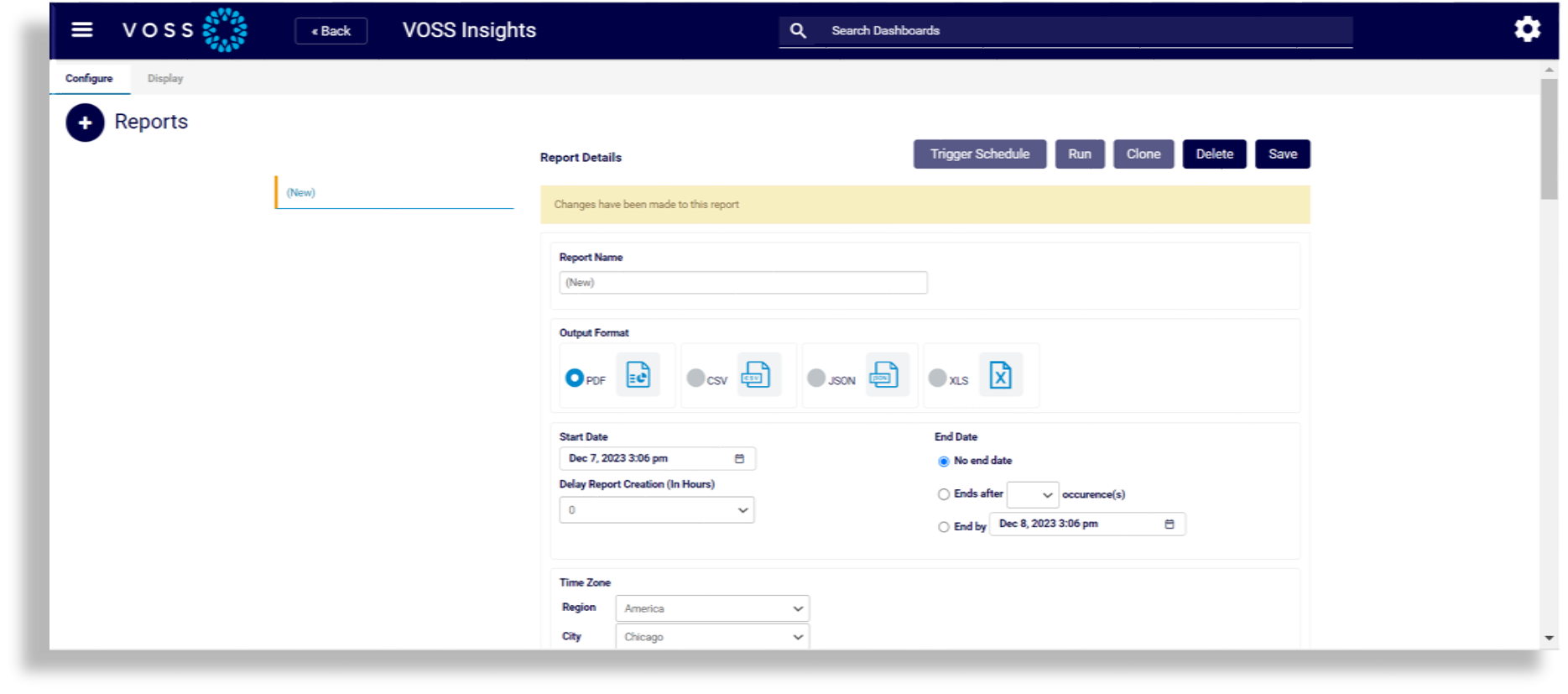Screen dimensions: 1568x694
Task: Click the Time Zone label
Action: pos(585,583)
